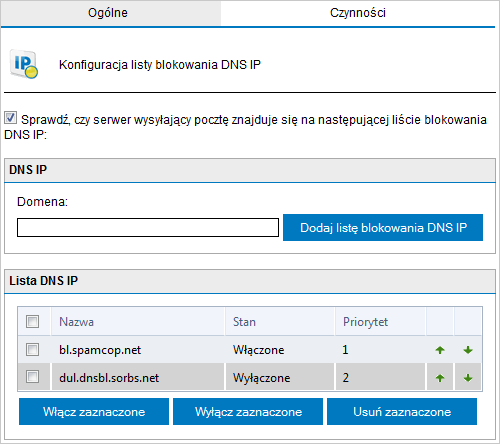Select the bl.spamcop.net name cell

(x=138, y=350)
